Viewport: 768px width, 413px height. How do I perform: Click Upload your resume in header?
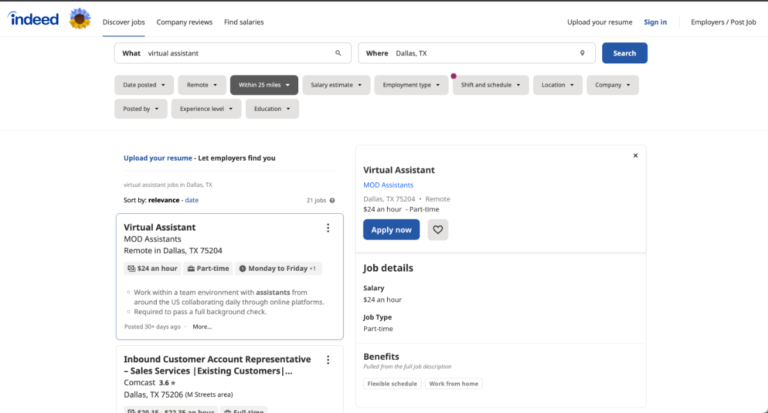pos(600,22)
